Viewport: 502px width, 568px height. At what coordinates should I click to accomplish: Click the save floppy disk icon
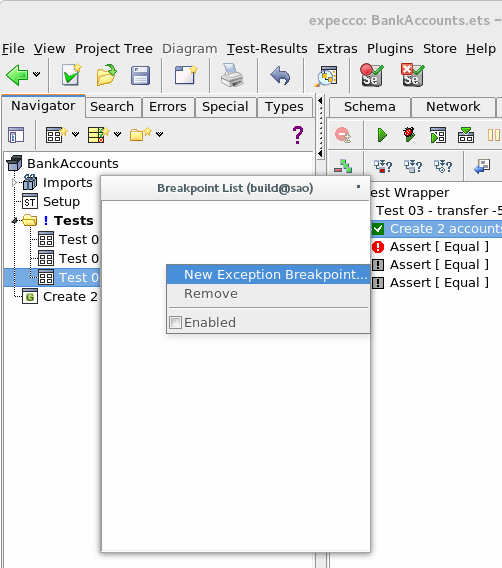(x=140, y=75)
